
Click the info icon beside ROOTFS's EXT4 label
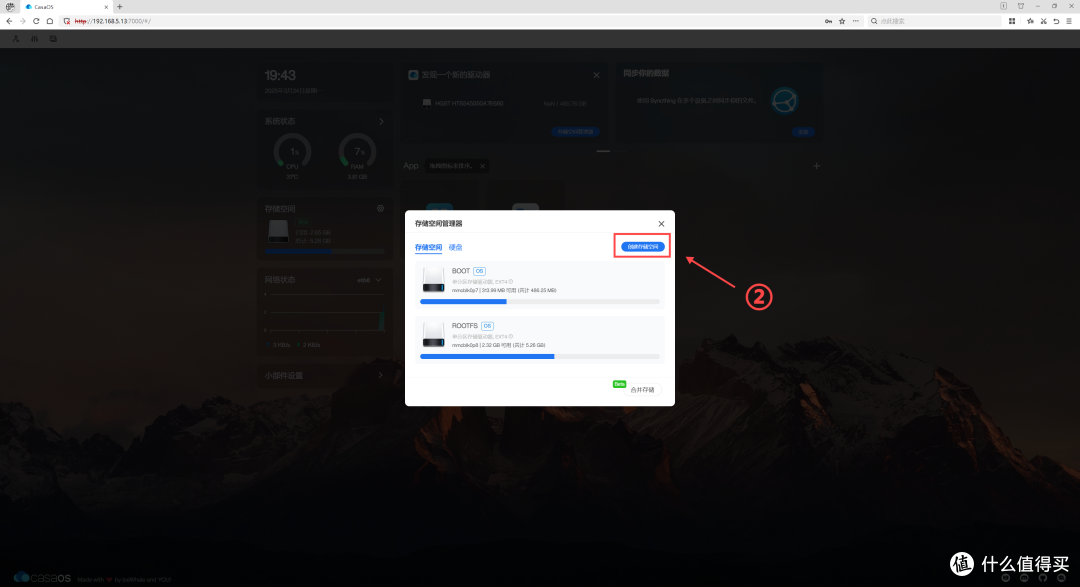(511, 336)
